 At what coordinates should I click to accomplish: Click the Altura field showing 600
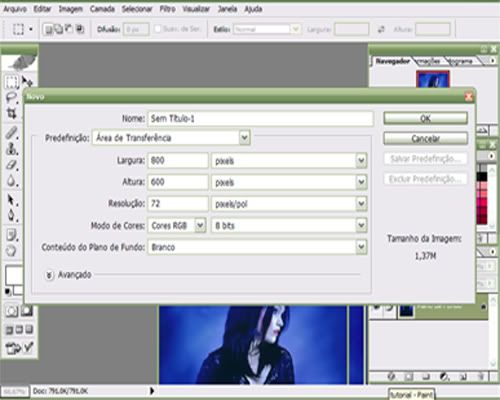point(178,182)
